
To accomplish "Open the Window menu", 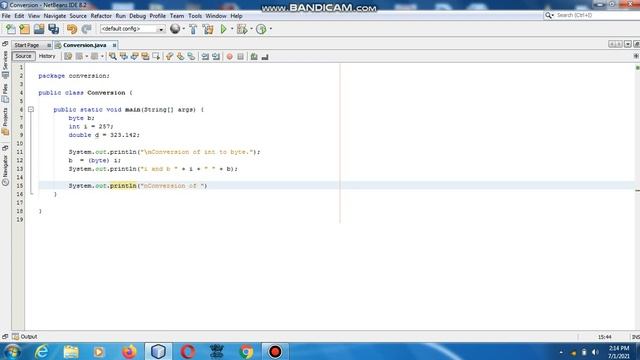I will [x=216, y=16].
